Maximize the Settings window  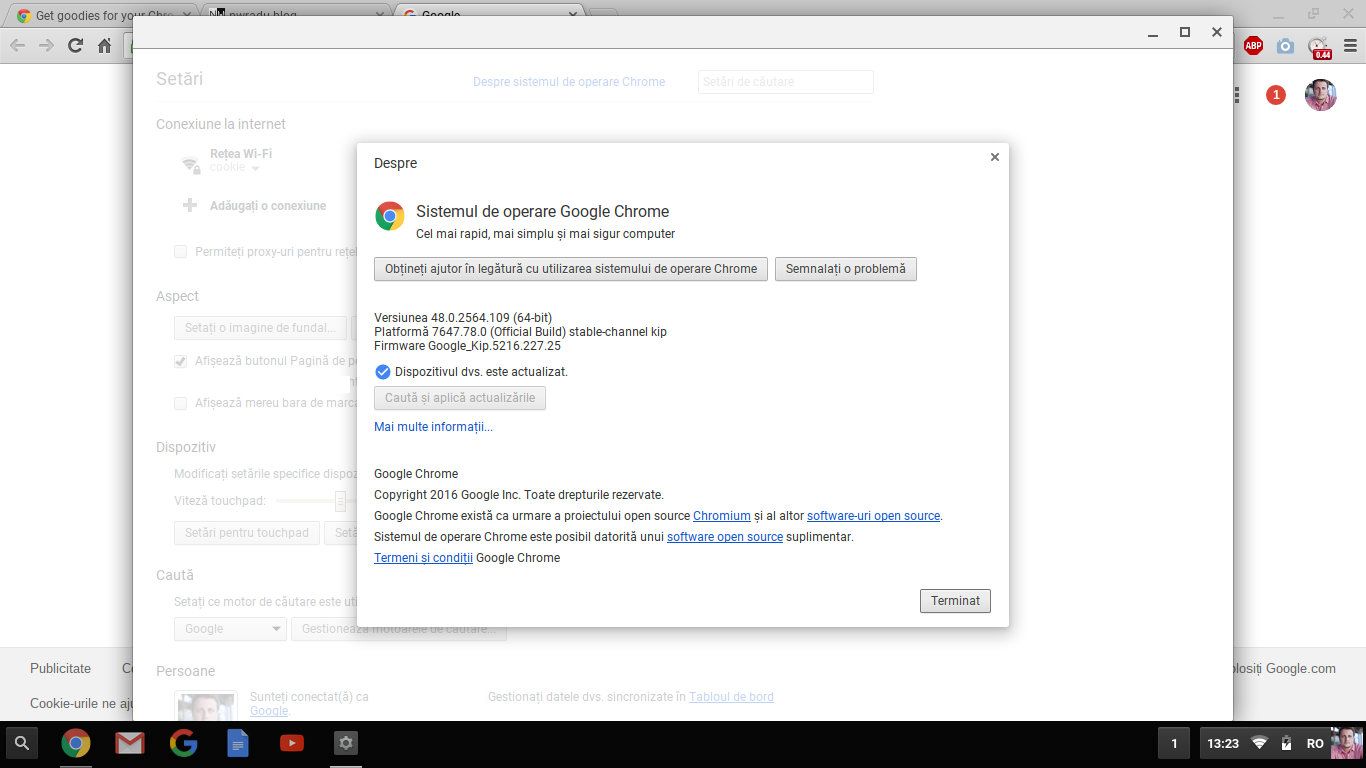pyautogui.click(x=1185, y=32)
